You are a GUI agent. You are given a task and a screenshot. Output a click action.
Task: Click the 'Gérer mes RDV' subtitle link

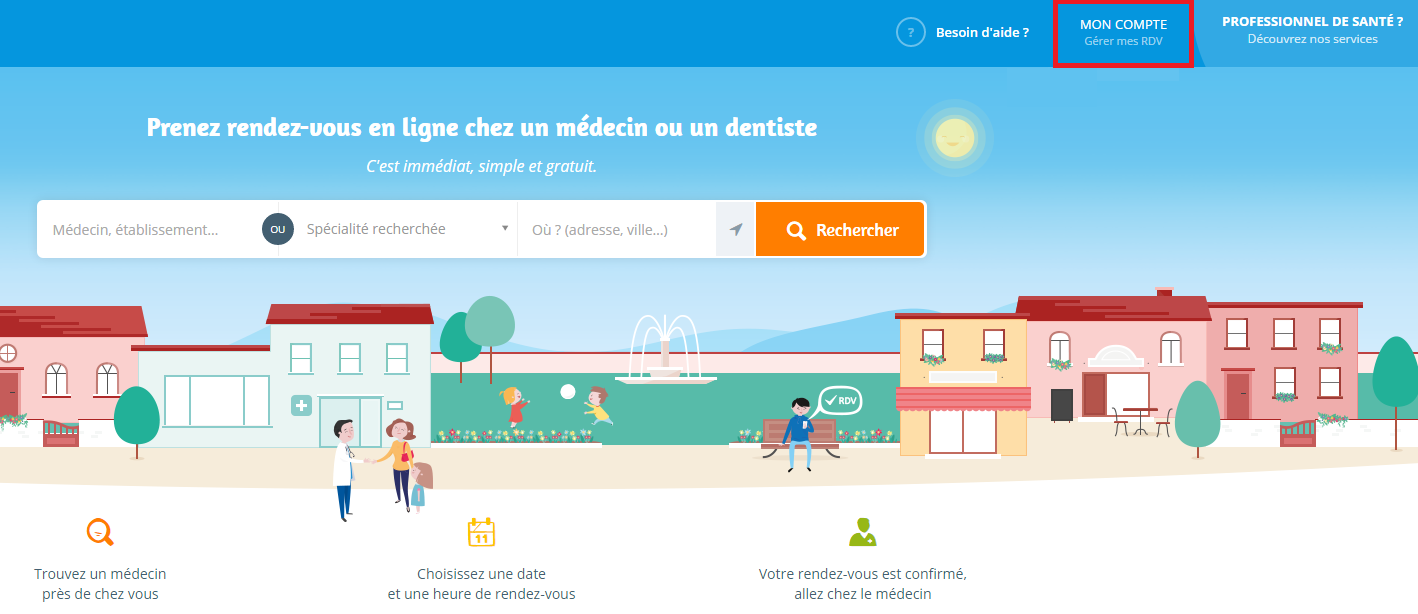click(x=1123, y=42)
